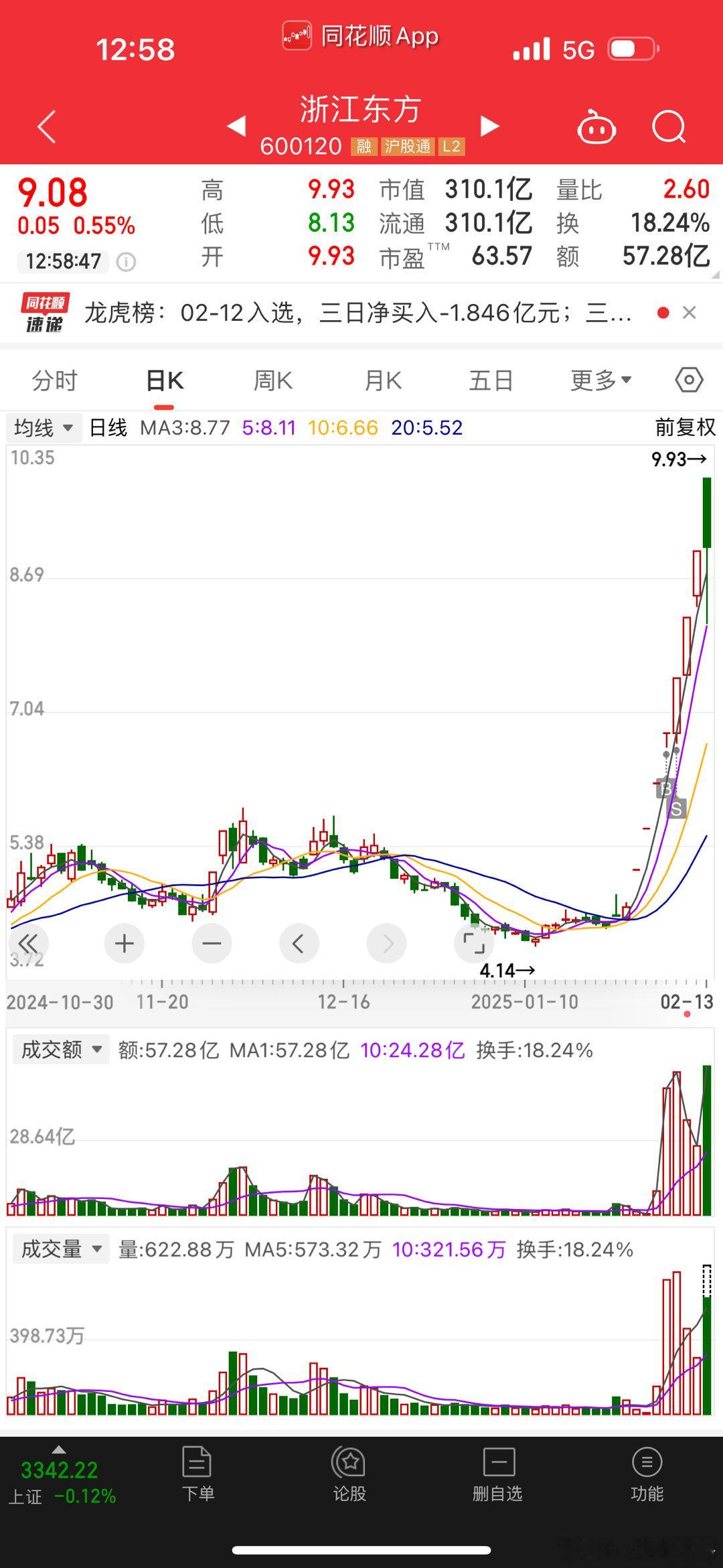Open the 龙虎榜 news headline
Viewport: 723px width, 1568px height.
coord(358,313)
